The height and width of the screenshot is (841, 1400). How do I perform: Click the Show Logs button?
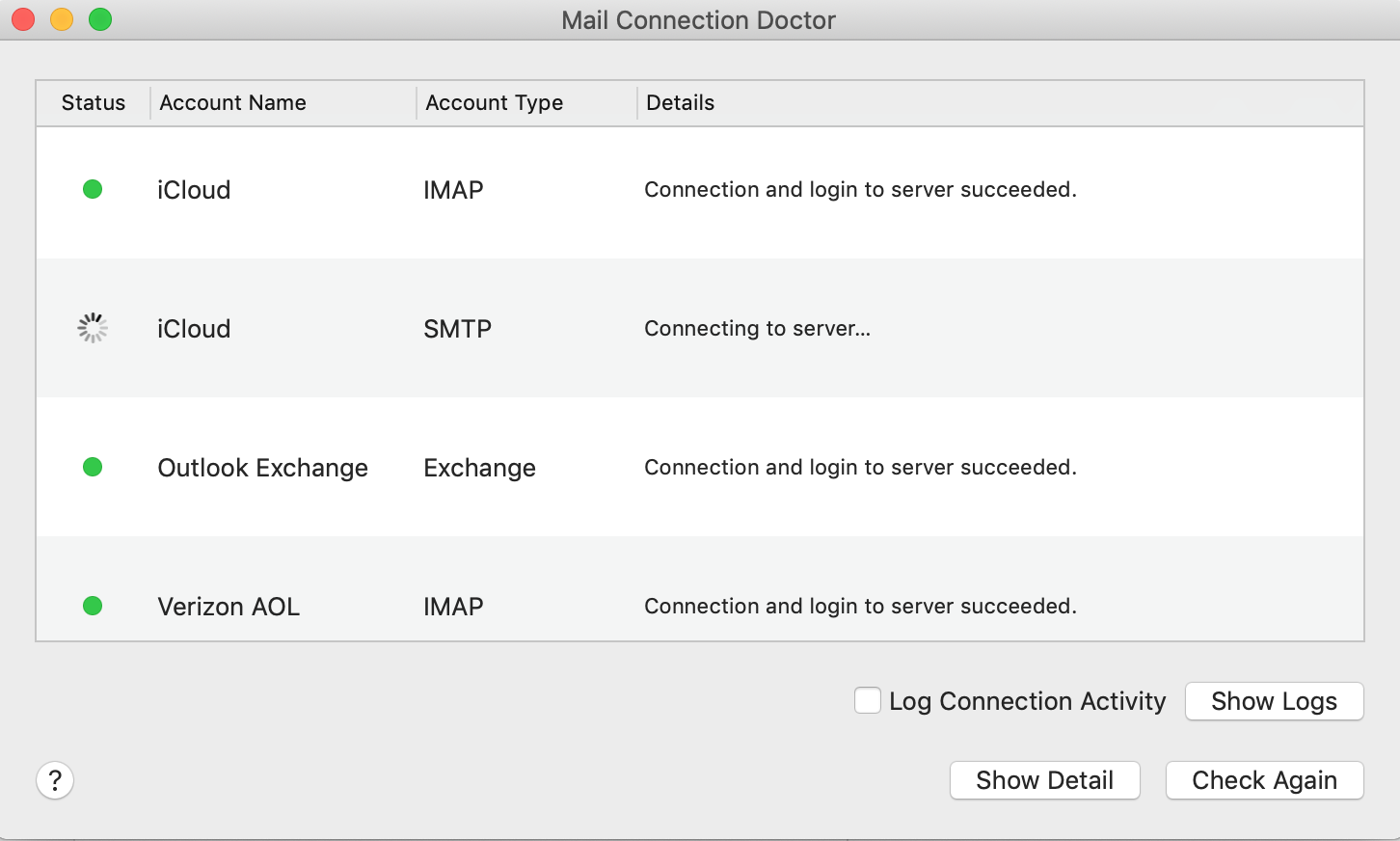point(1274,701)
